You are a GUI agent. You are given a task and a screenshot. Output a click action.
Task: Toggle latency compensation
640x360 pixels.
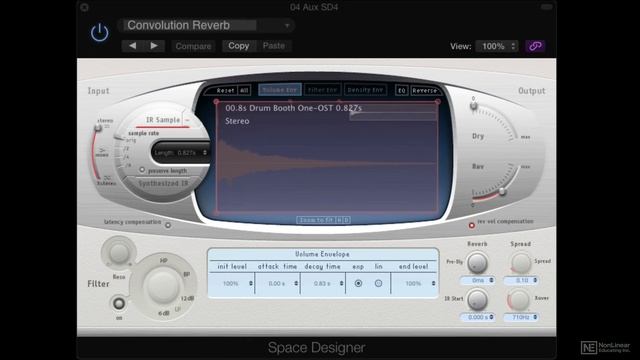coord(168,225)
